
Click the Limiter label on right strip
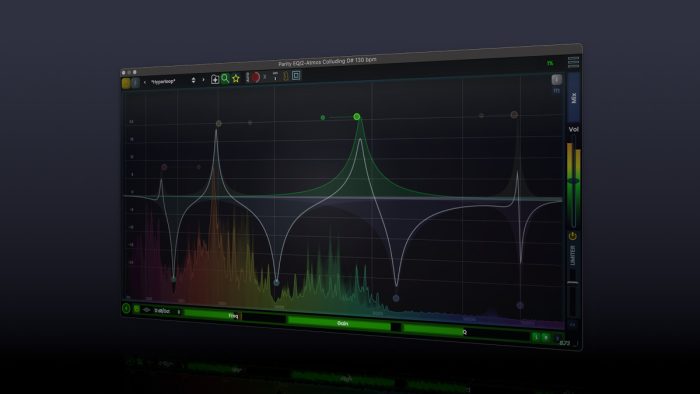click(573, 255)
